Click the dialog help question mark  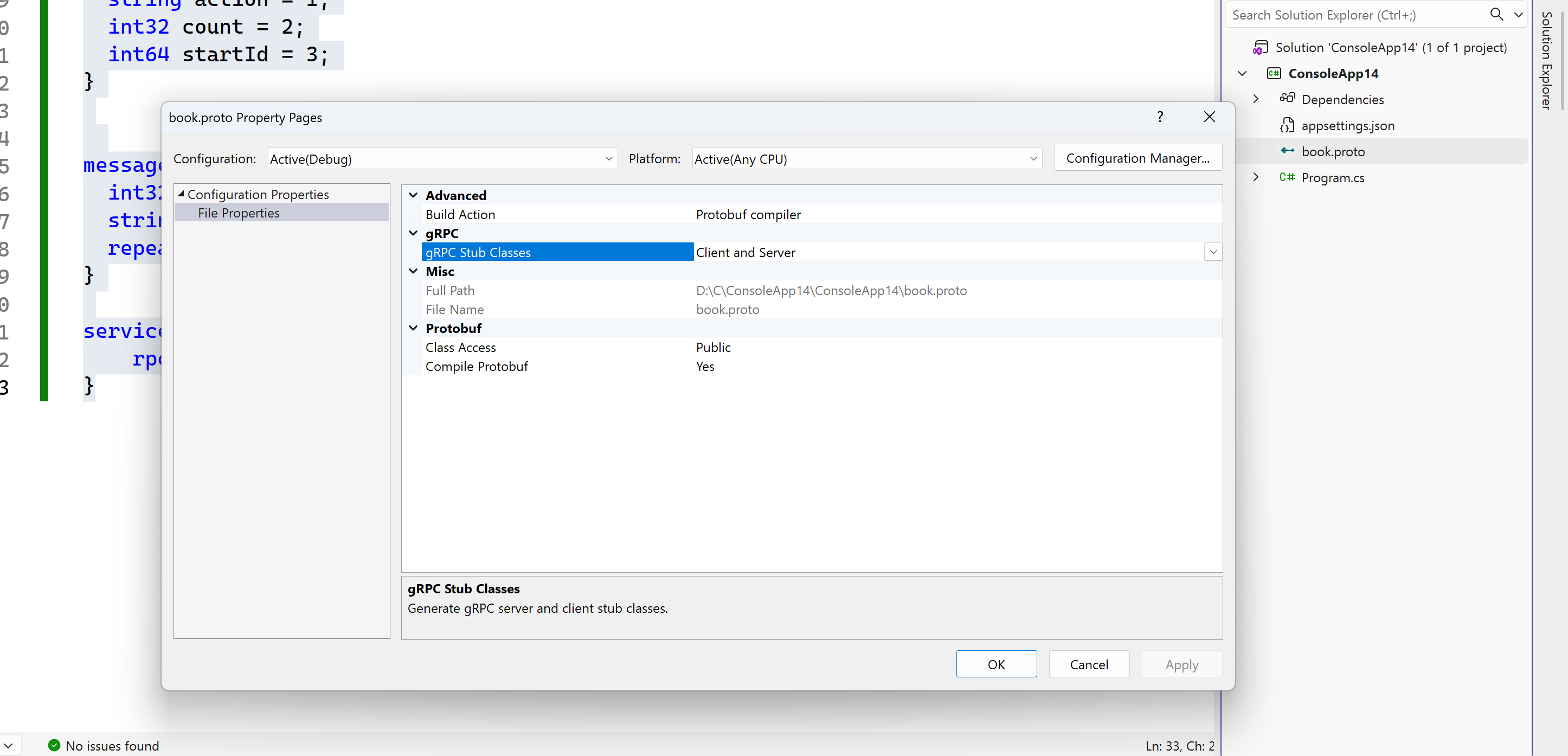click(x=1160, y=117)
